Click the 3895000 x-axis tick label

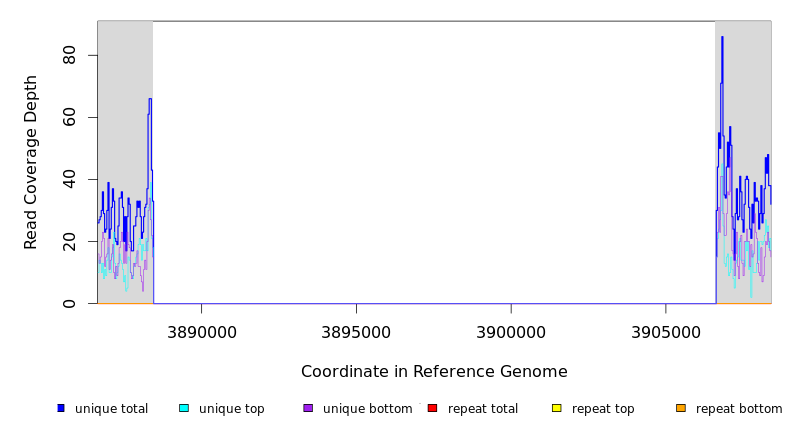coord(356,331)
